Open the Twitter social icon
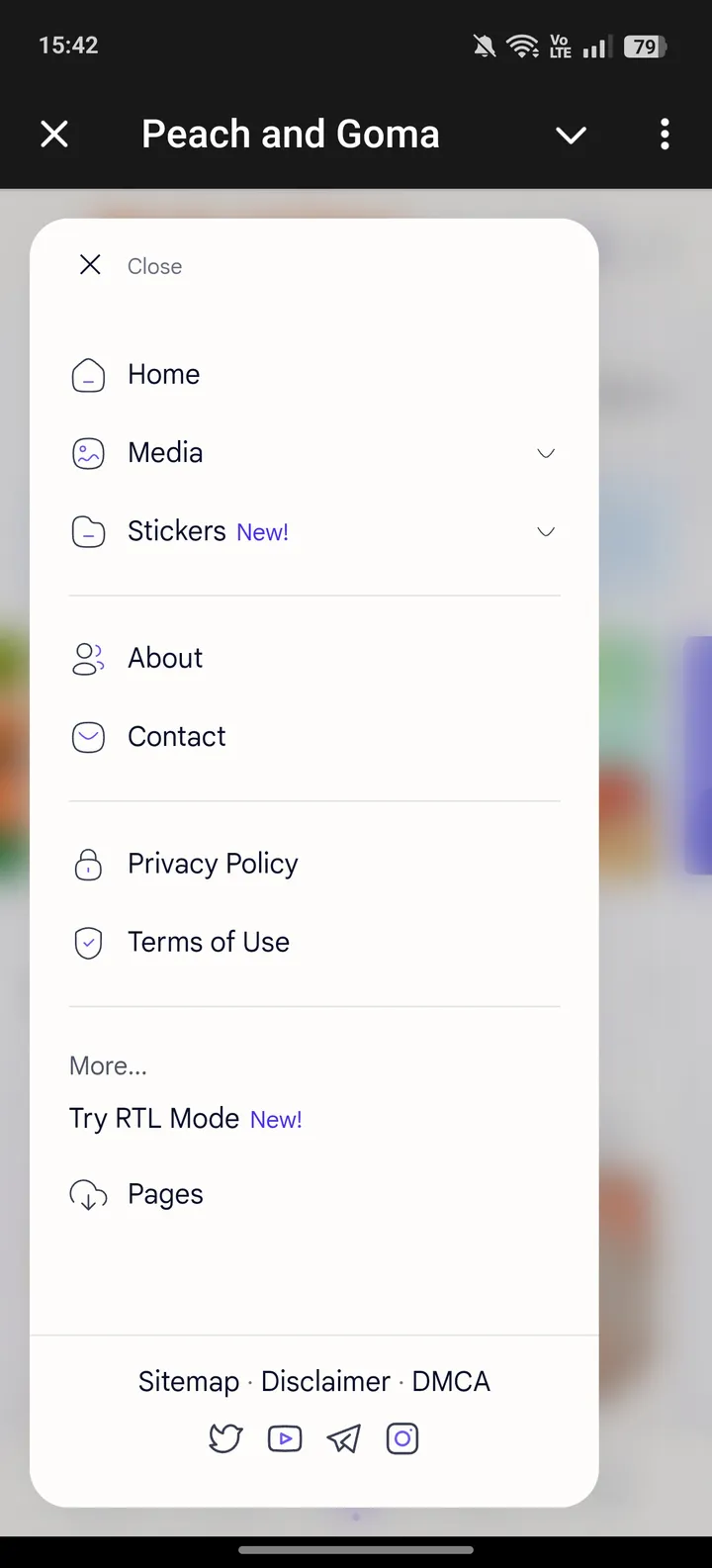712x1568 pixels. (225, 1438)
